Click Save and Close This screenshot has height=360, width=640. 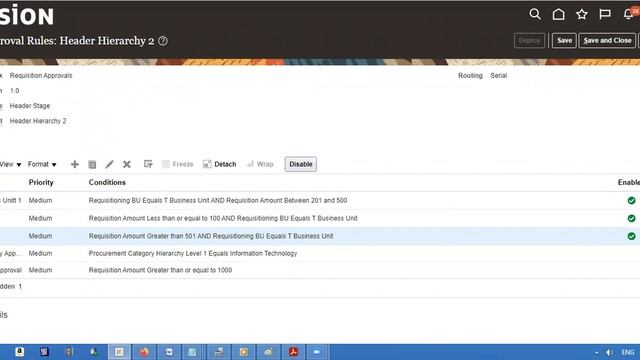tap(607, 40)
